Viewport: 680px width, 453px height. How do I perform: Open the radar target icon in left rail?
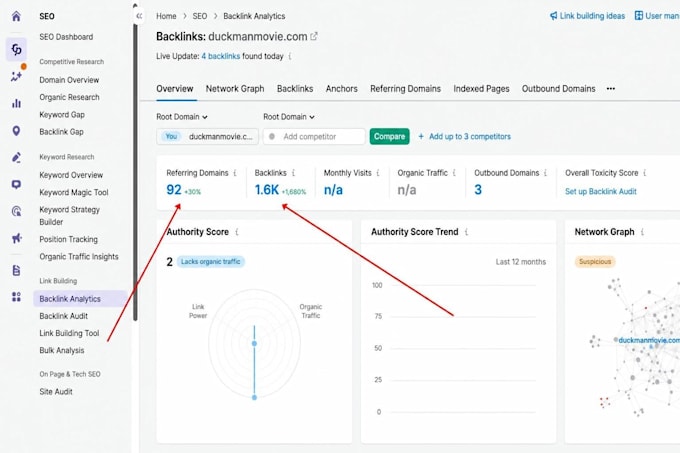tap(16, 211)
